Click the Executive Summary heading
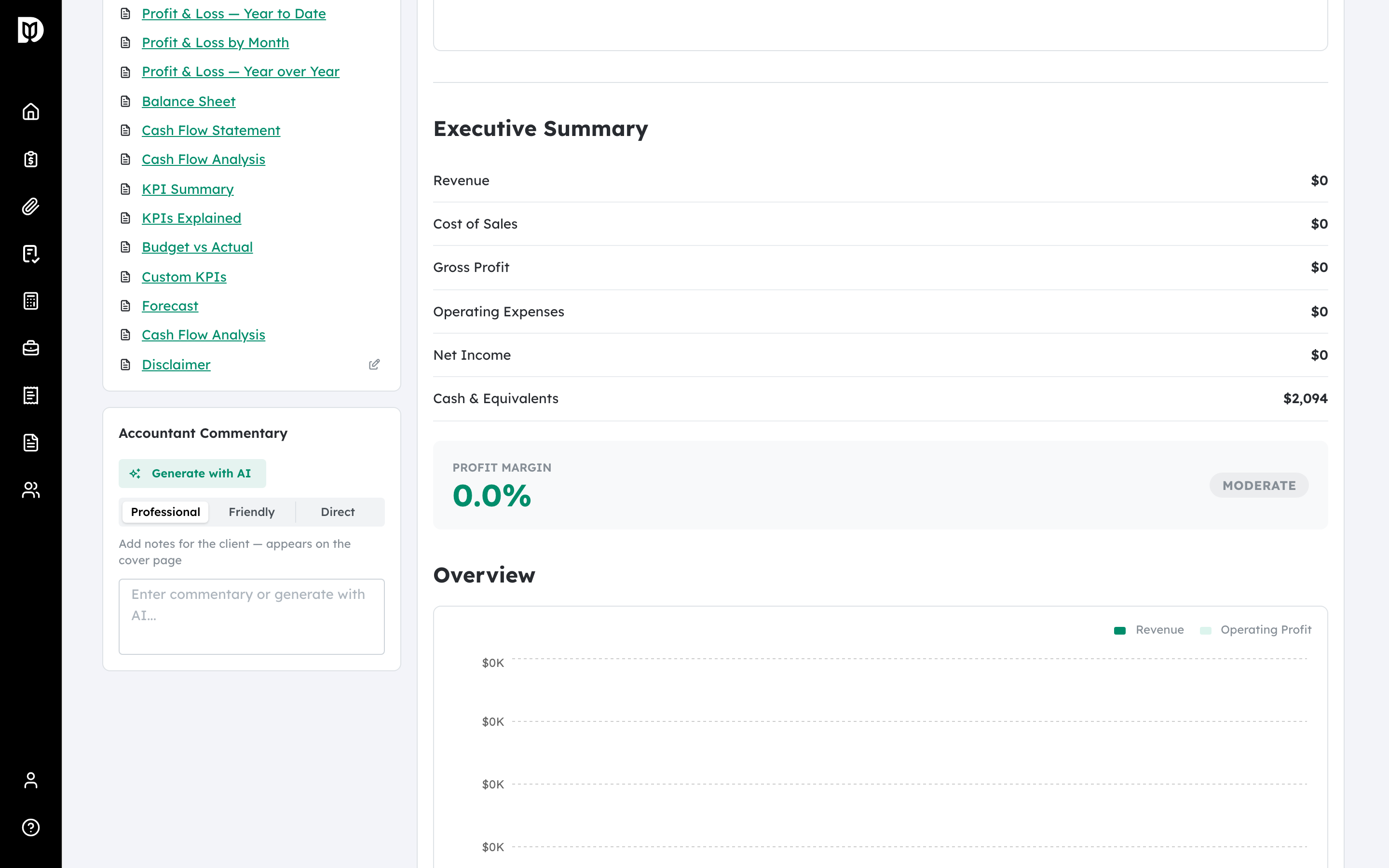Image resolution: width=1389 pixels, height=868 pixels. click(541, 129)
